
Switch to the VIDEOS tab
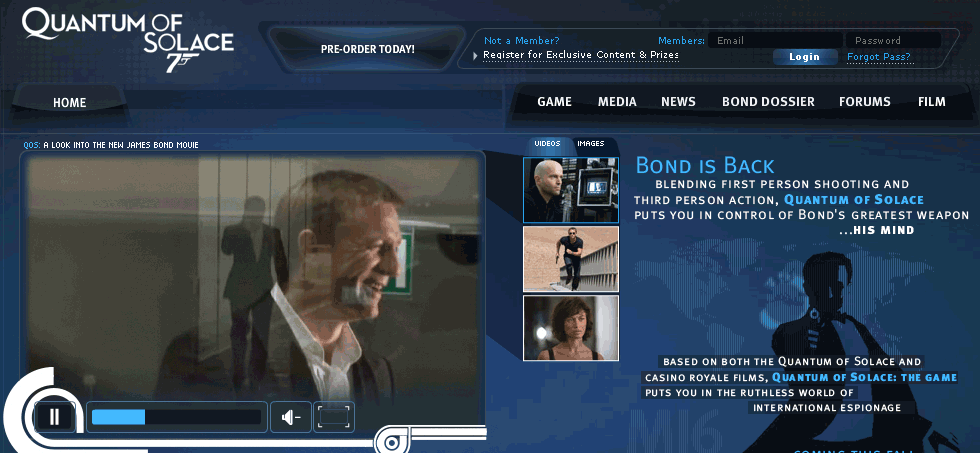547,144
